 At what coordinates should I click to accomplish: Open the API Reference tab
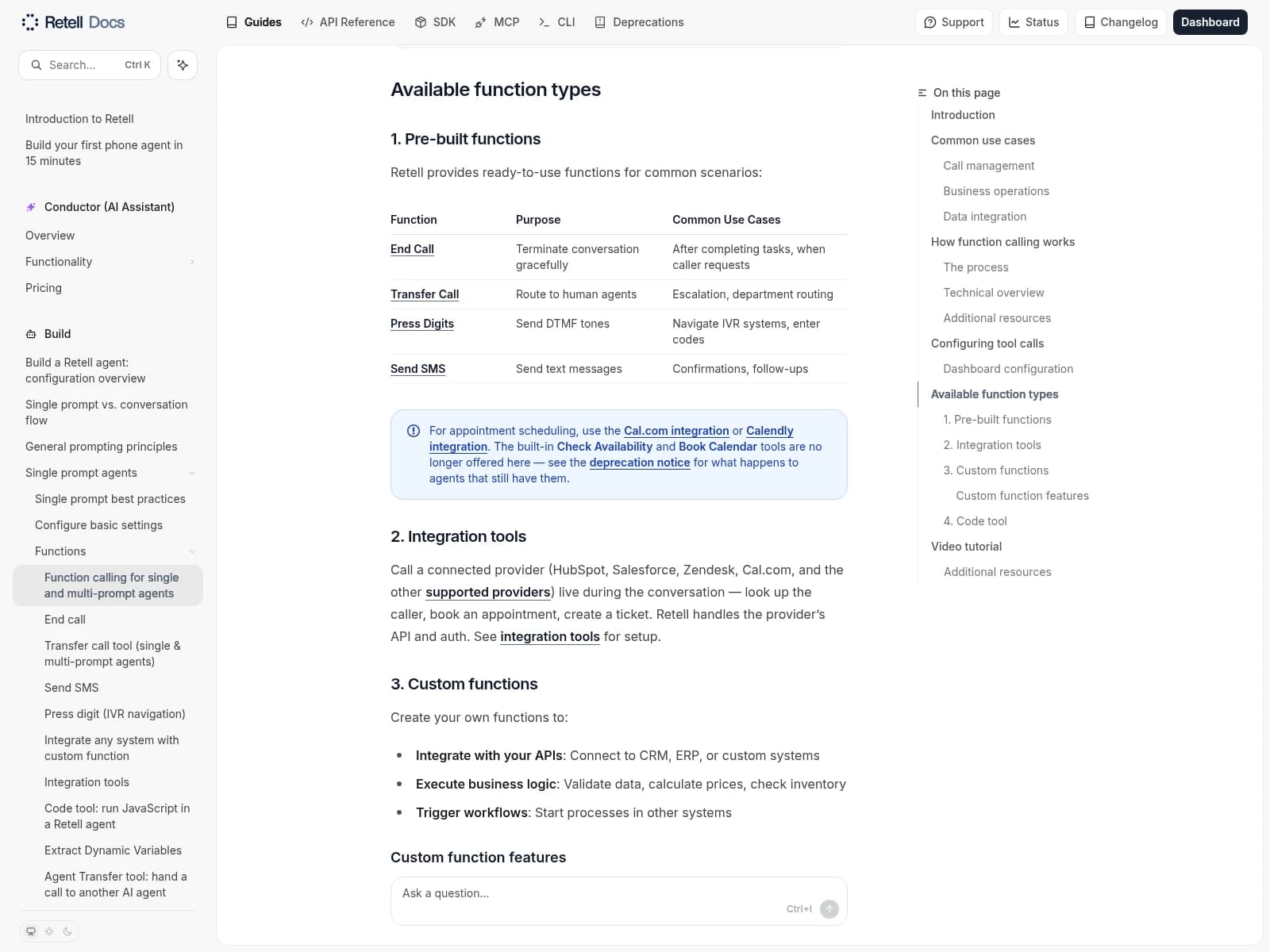[348, 22]
